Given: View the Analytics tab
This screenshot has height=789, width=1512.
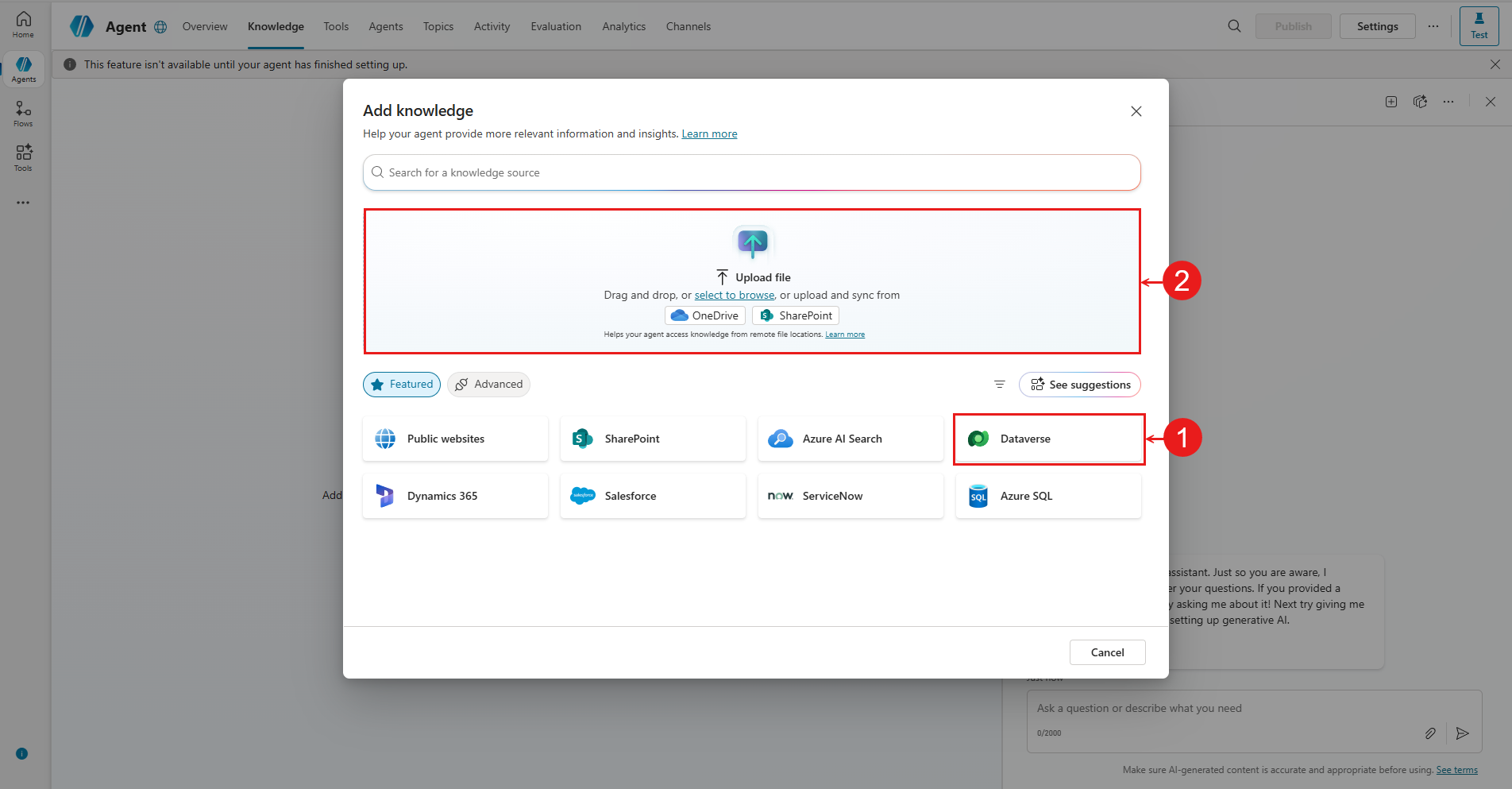Looking at the screenshot, I should (x=624, y=26).
